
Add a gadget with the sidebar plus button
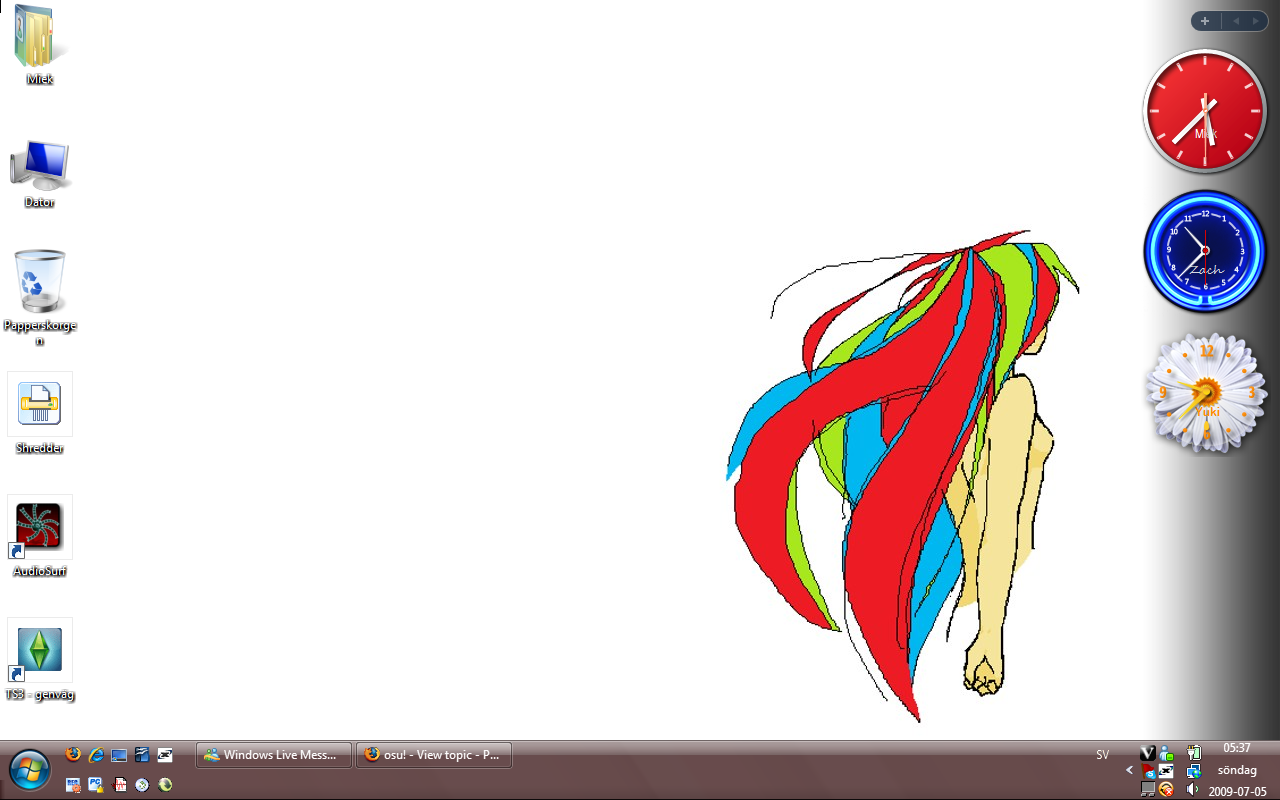[1205, 21]
